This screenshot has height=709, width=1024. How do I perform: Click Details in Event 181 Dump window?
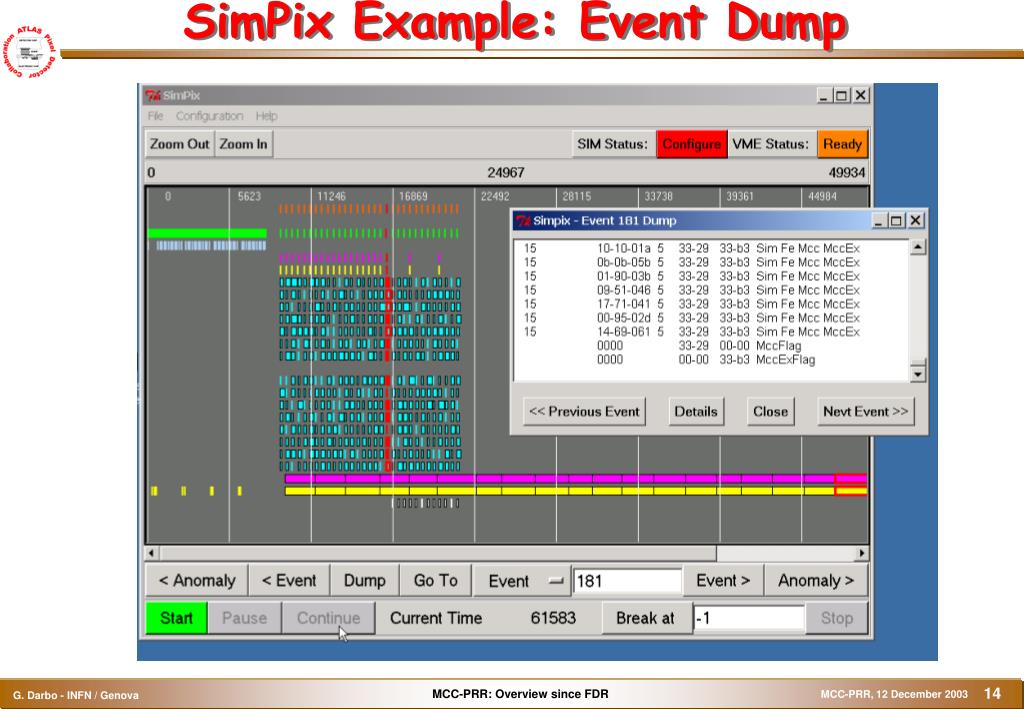click(696, 411)
